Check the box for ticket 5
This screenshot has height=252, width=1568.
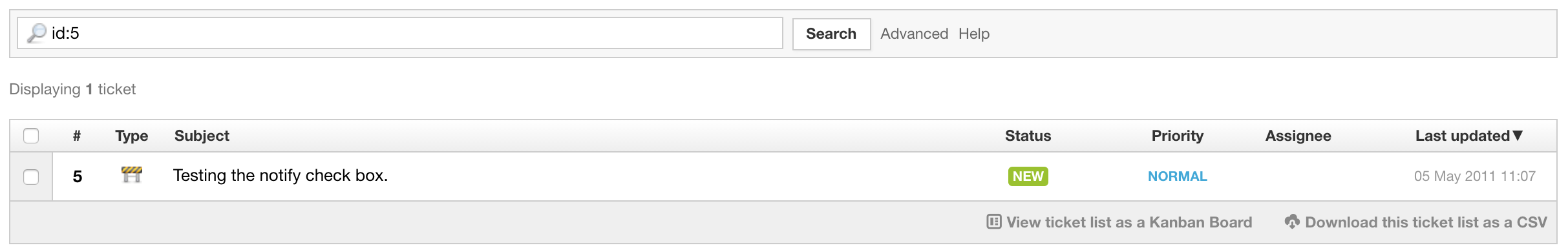31,176
